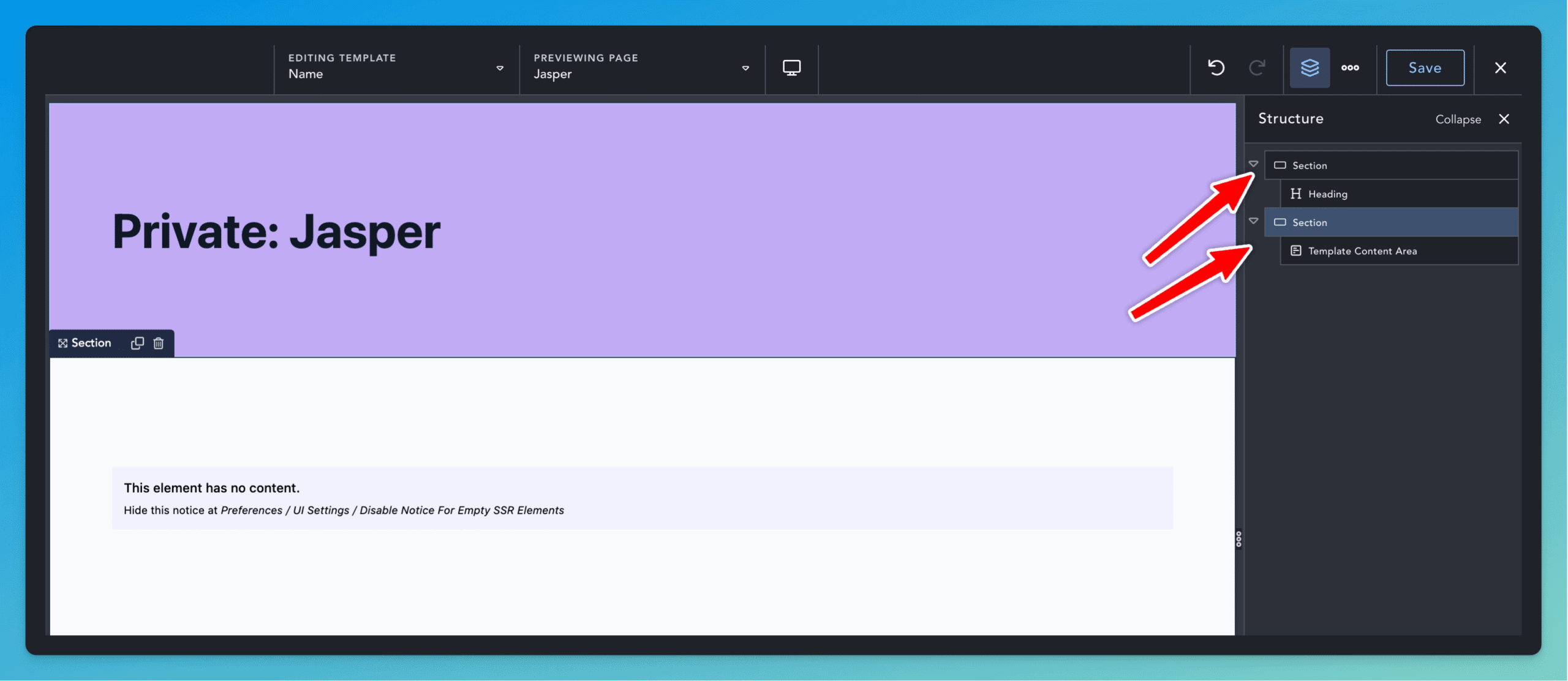
Task: Open the three-dots more options menu
Action: [1350, 67]
